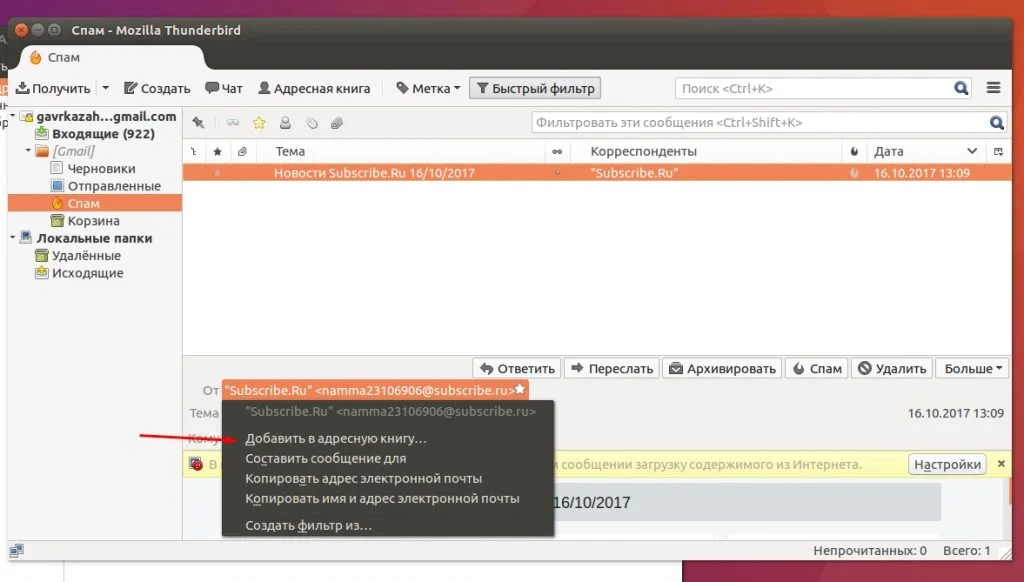Image resolution: width=1024 pixels, height=582 pixels.
Task: Open the Отправленные sent folder
Action: [114, 186]
